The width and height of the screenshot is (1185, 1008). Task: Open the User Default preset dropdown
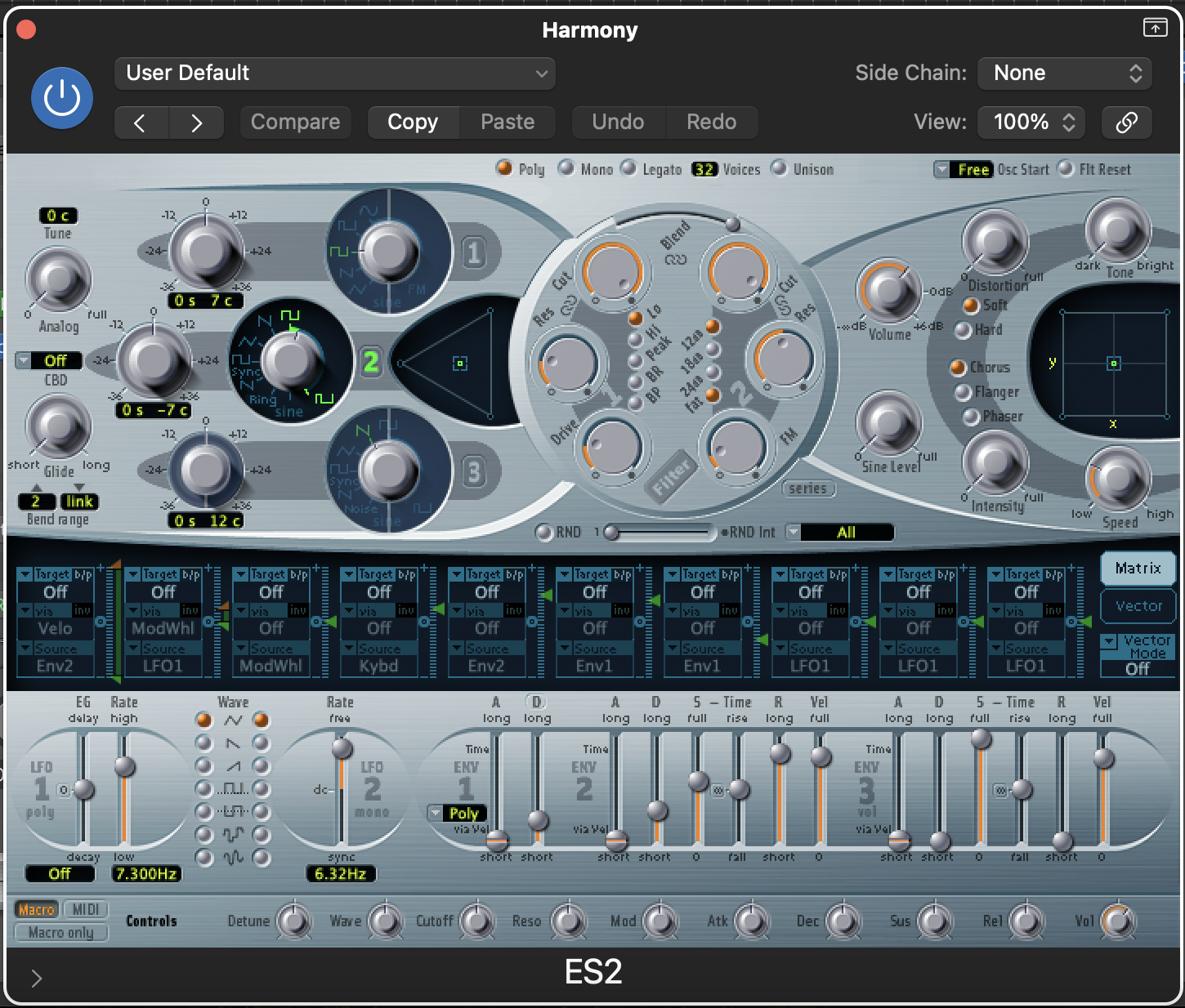(x=335, y=73)
